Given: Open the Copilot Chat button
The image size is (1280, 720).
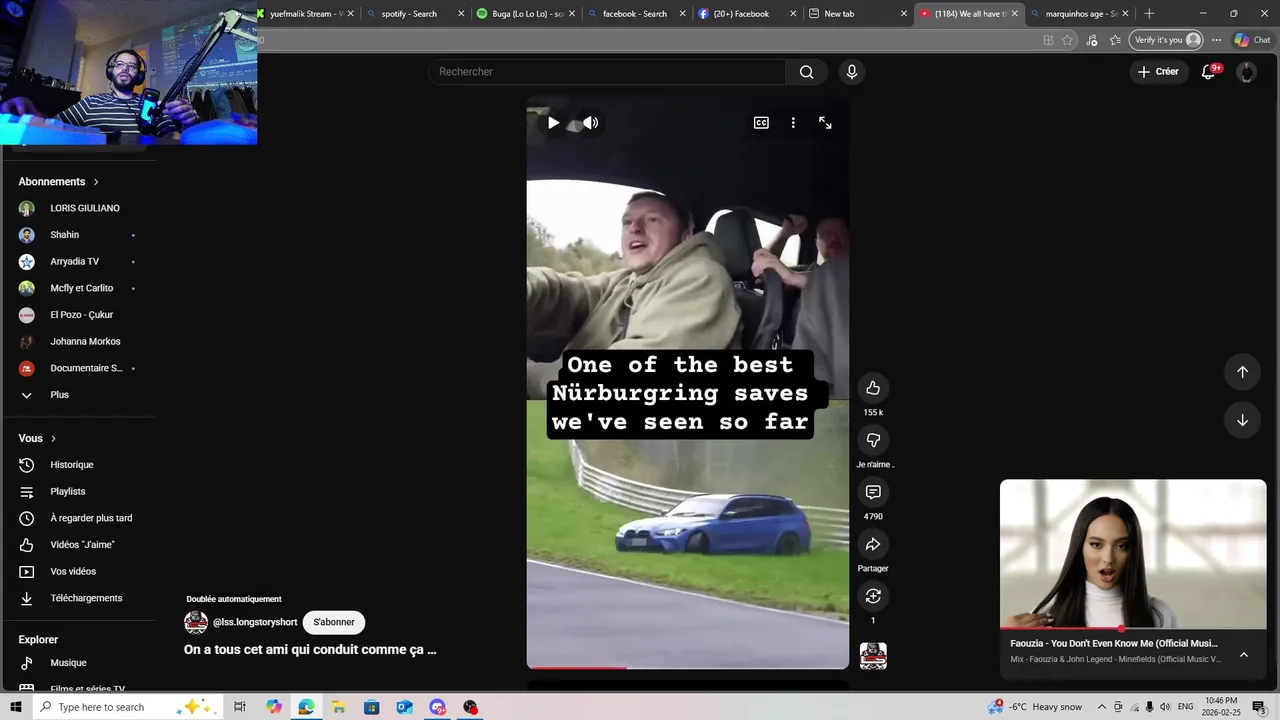Looking at the screenshot, I should (x=1252, y=40).
